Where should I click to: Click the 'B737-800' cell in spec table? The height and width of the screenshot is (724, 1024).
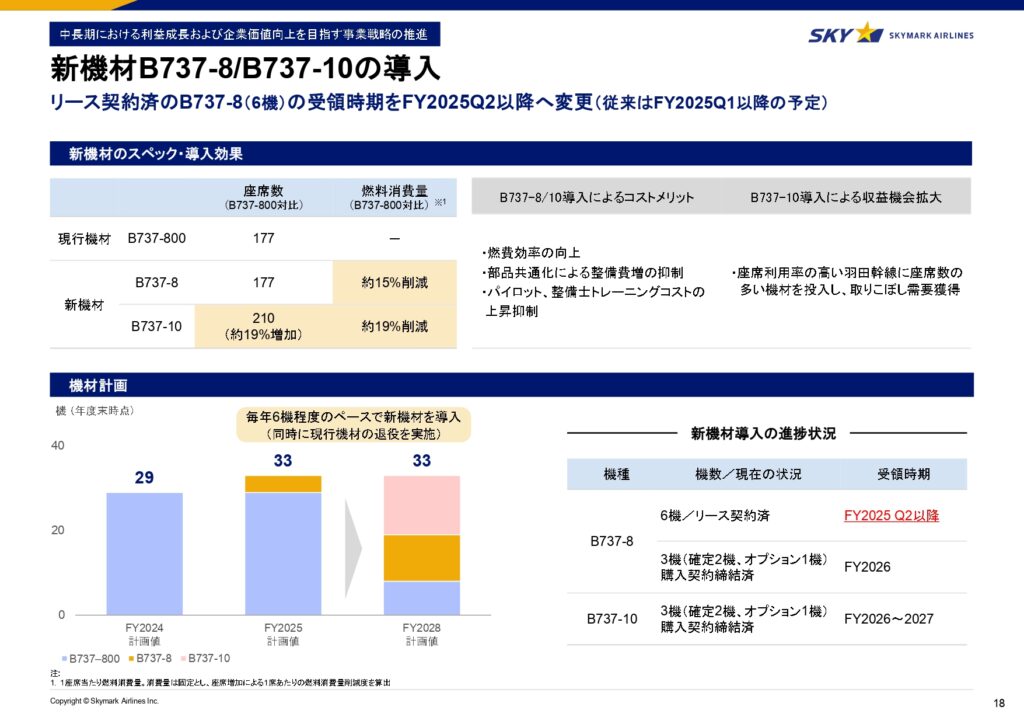click(157, 238)
